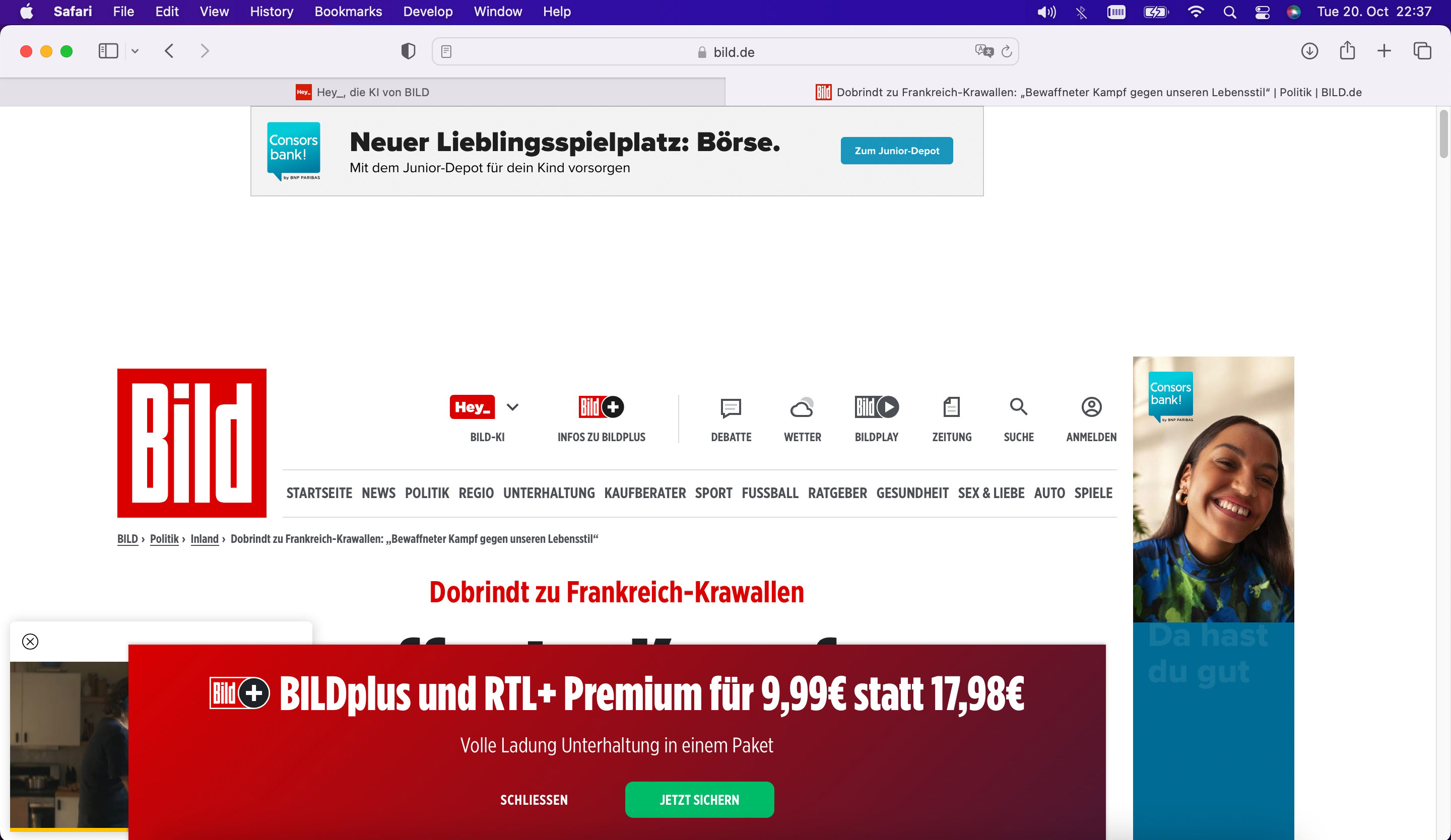Viewport: 1451px width, 840px height.
Task: Show Reader view icon in address bar
Action: [446, 52]
